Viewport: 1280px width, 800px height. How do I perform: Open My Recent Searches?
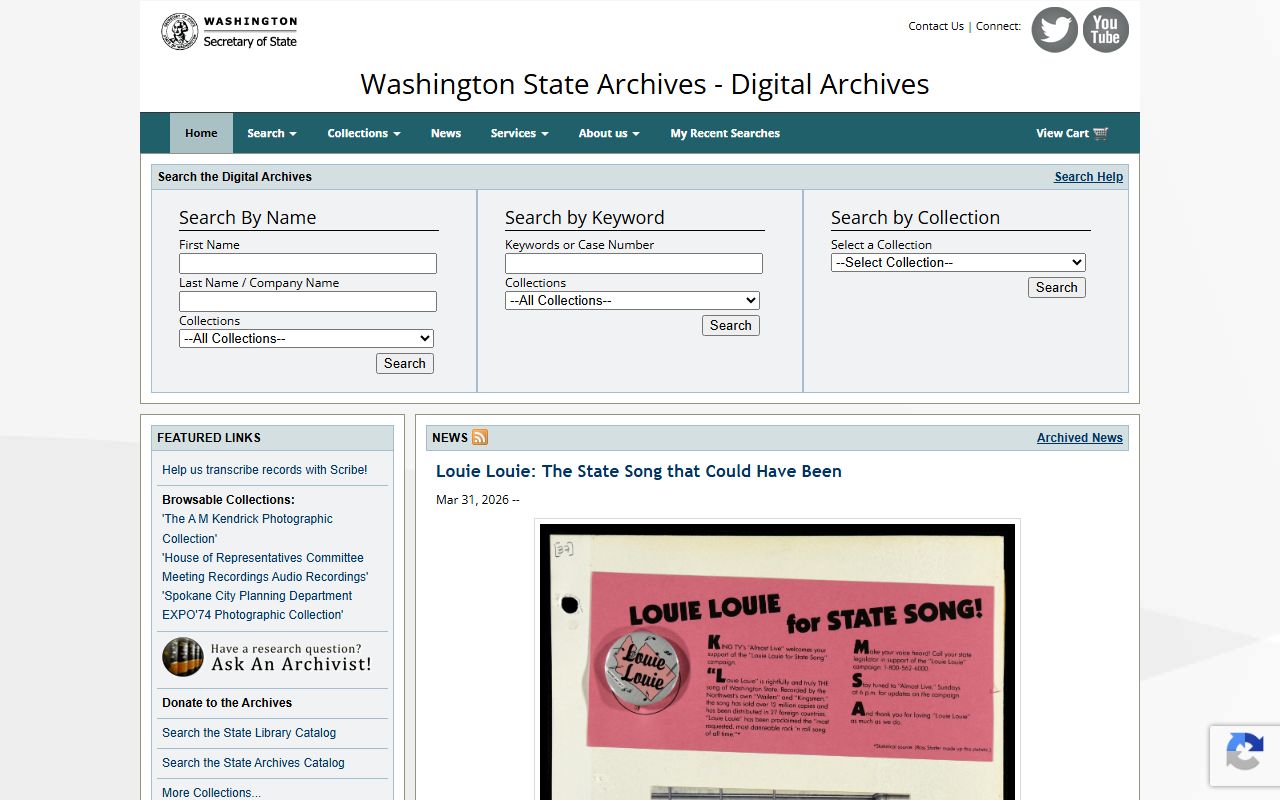click(x=725, y=133)
